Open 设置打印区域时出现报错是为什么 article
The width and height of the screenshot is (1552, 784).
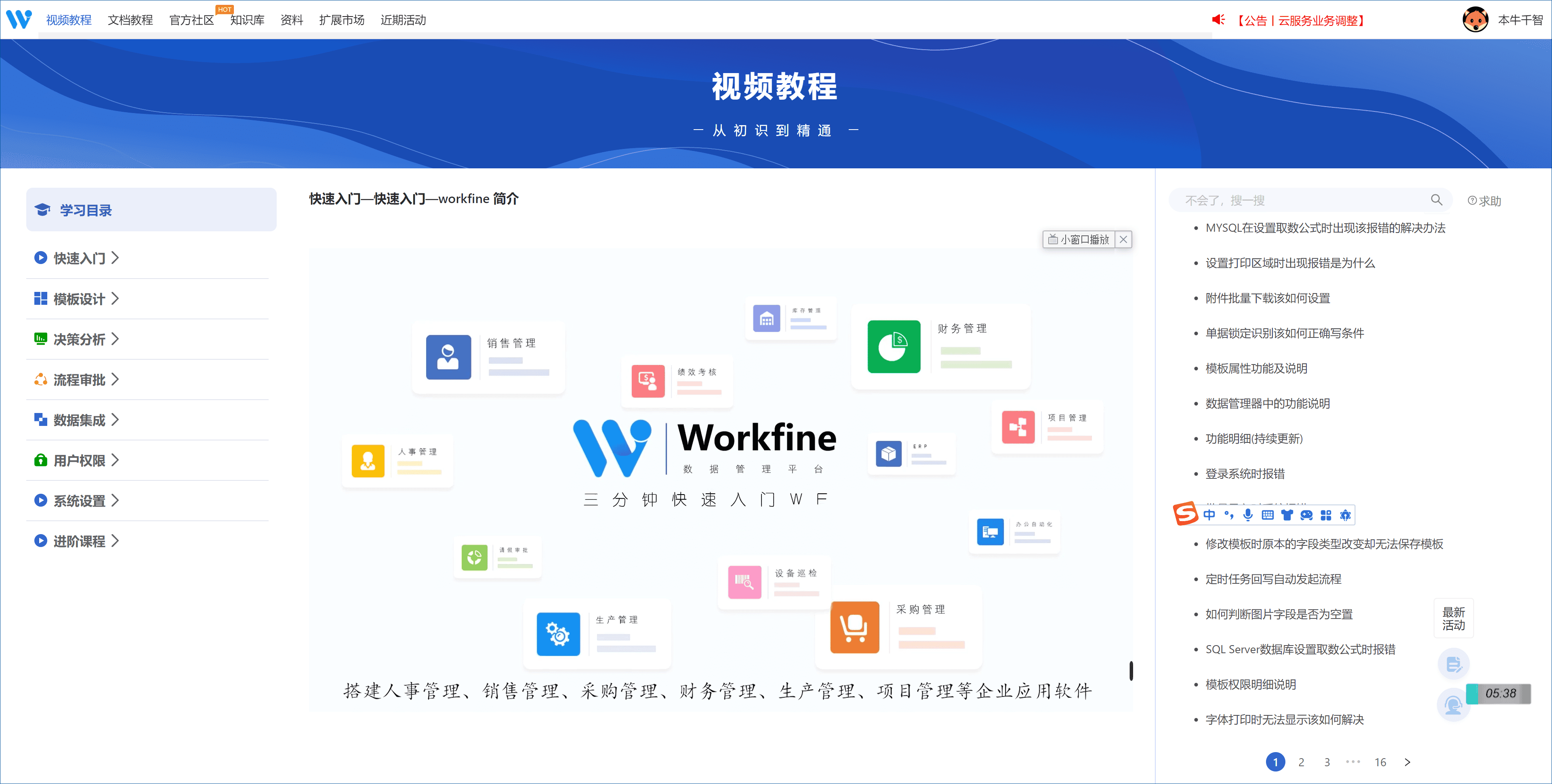tap(1290, 262)
